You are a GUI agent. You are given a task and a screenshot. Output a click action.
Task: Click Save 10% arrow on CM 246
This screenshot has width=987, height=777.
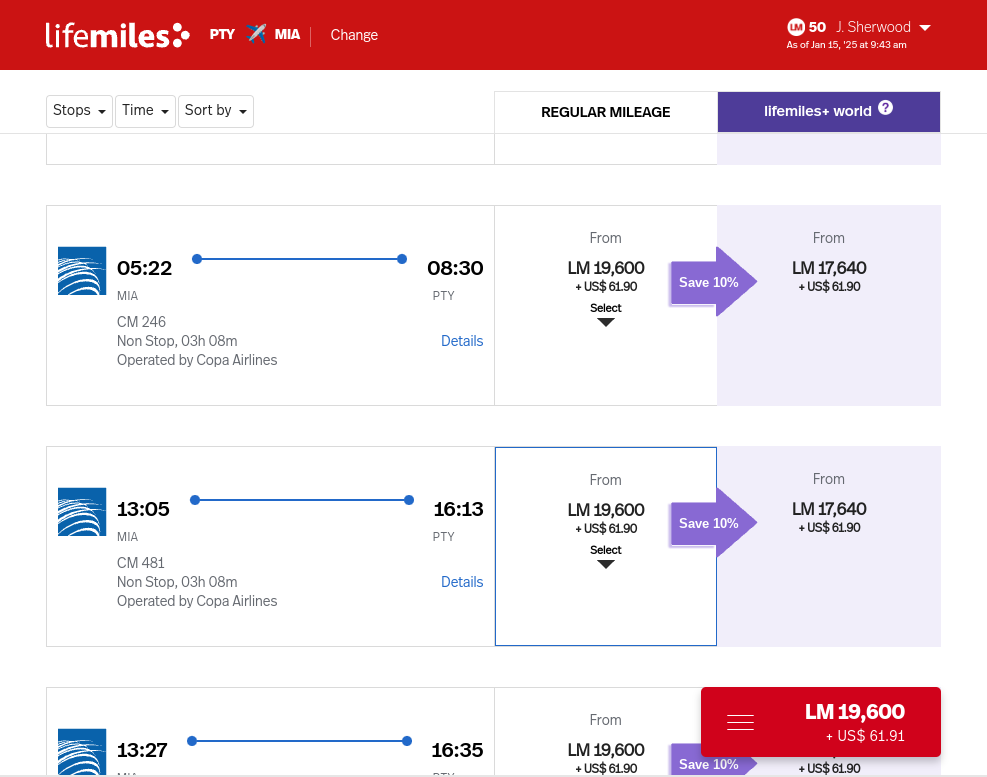click(713, 282)
